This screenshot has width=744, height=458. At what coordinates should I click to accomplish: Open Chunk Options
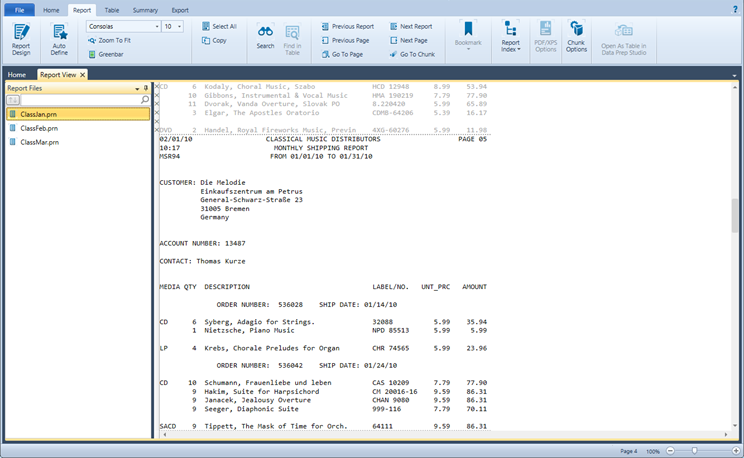pyautogui.click(x=576, y=38)
